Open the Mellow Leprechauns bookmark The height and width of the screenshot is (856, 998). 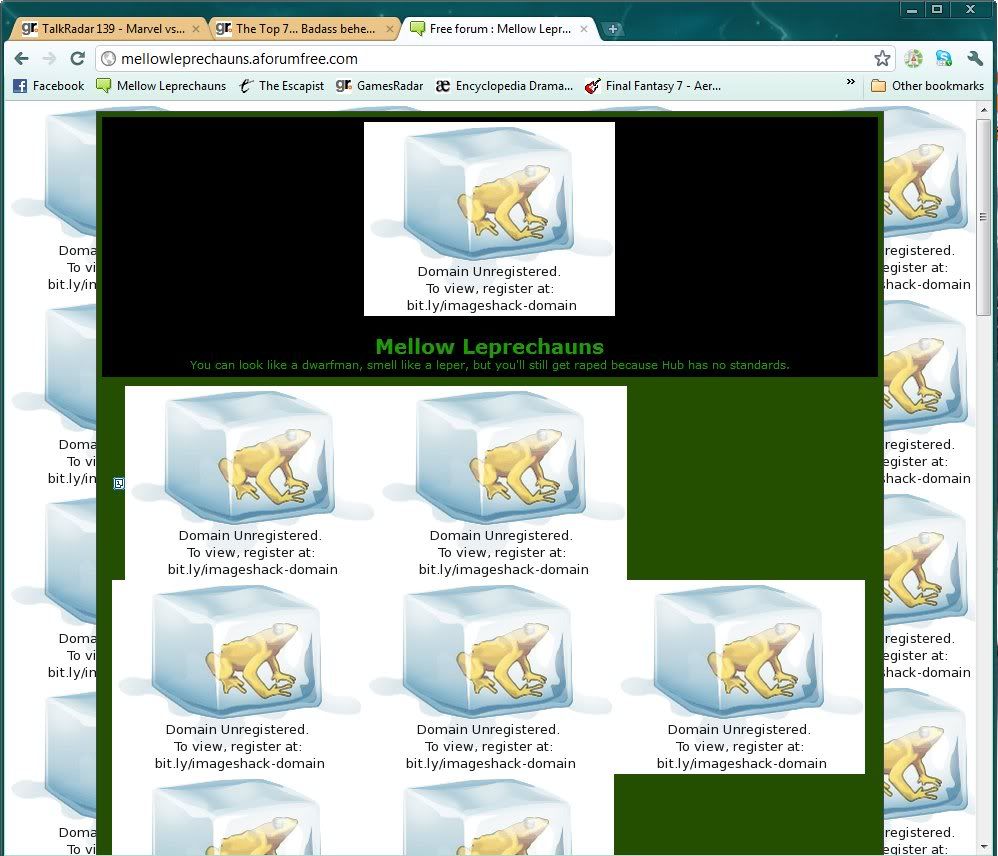pos(161,86)
